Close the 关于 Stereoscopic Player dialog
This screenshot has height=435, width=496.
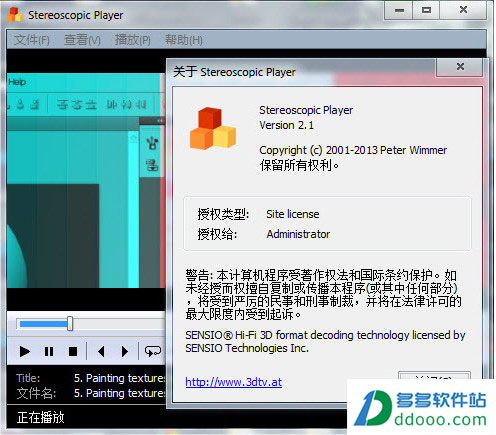tap(460, 67)
